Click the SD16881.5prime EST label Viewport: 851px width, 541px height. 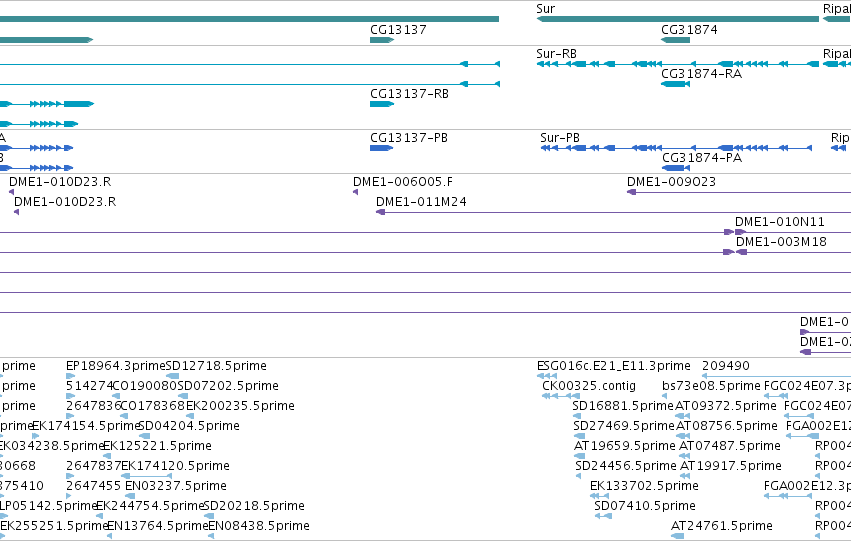coord(623,406)
